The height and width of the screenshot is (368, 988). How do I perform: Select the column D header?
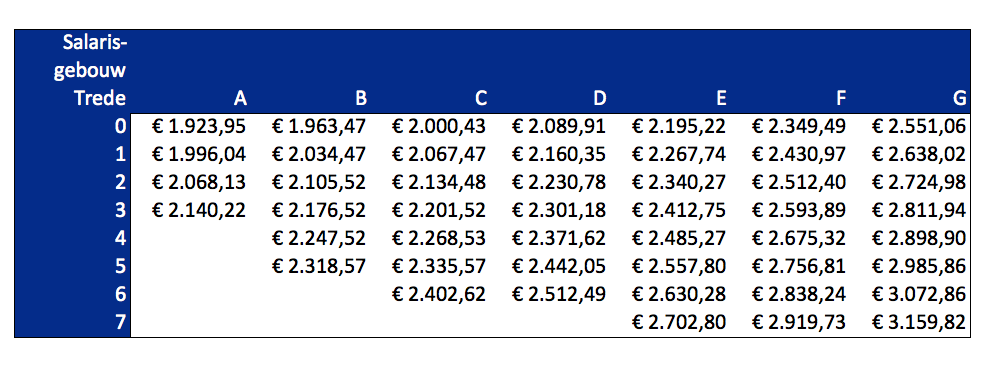(600, 98)
